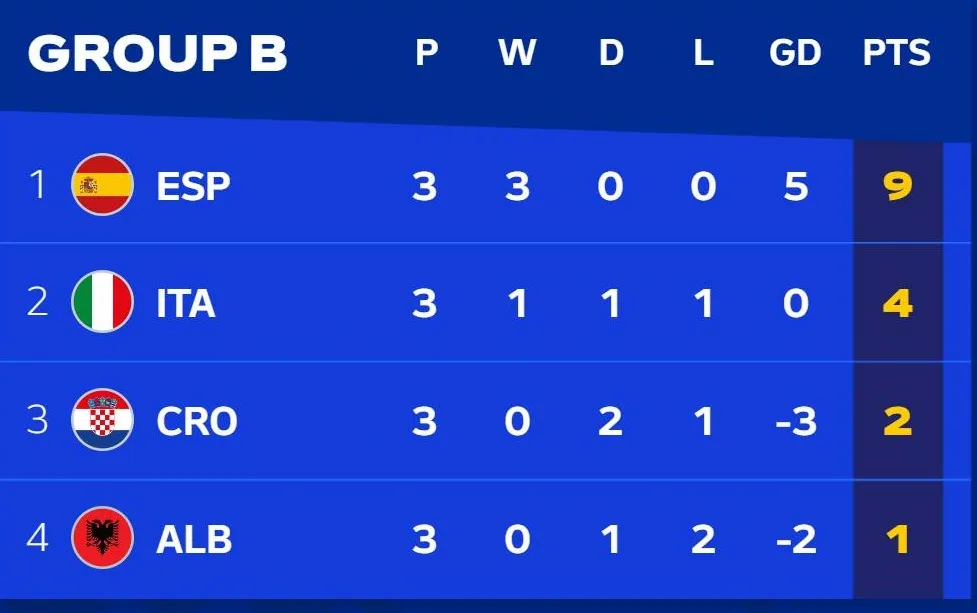Click rank number 1 beside Spain
977x613 pixels.
point(38,185)
